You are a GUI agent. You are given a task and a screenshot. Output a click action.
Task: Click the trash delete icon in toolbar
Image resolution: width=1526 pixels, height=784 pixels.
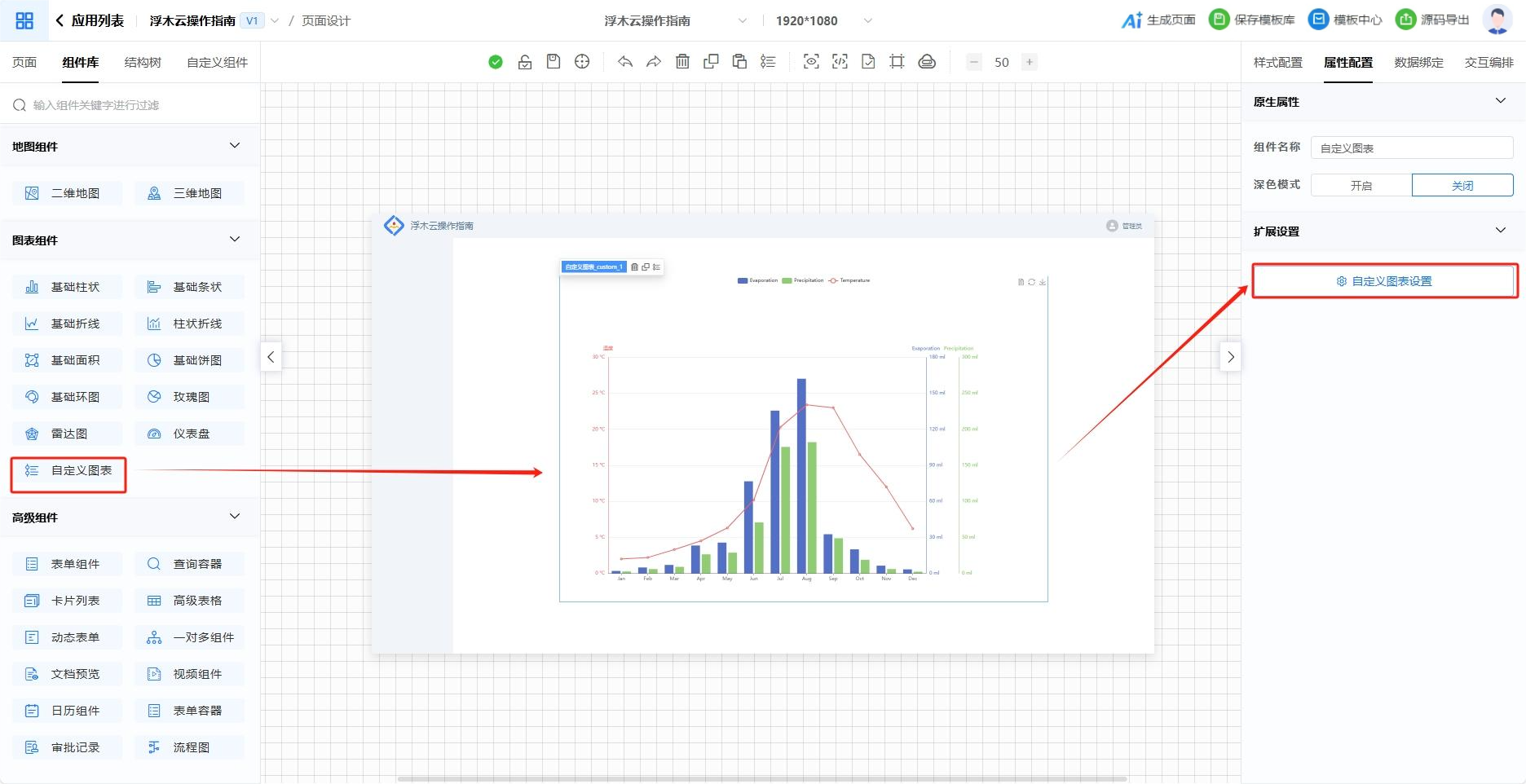[x=682, y=62]
